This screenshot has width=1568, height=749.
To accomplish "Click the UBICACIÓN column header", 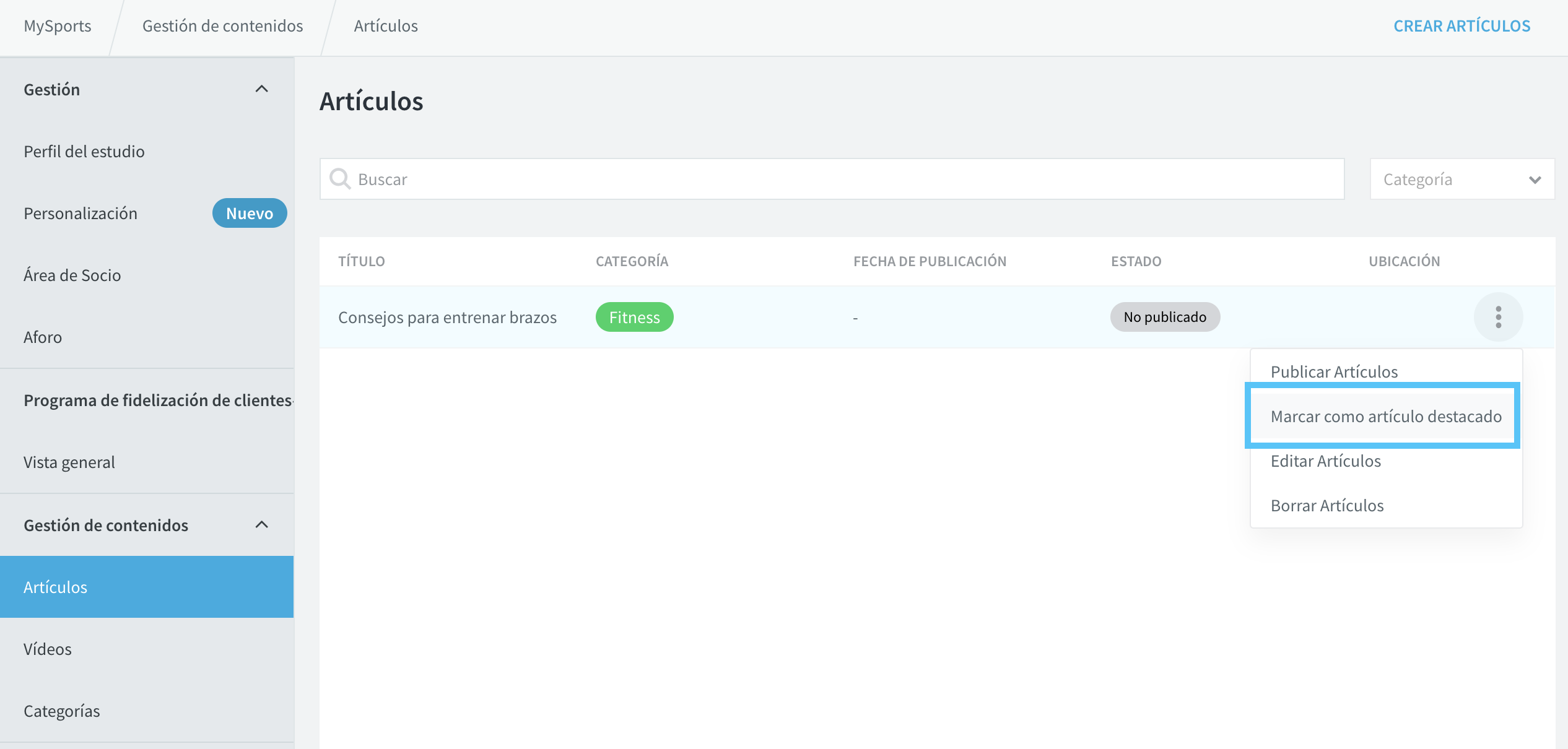I will tap(1404, 261).
